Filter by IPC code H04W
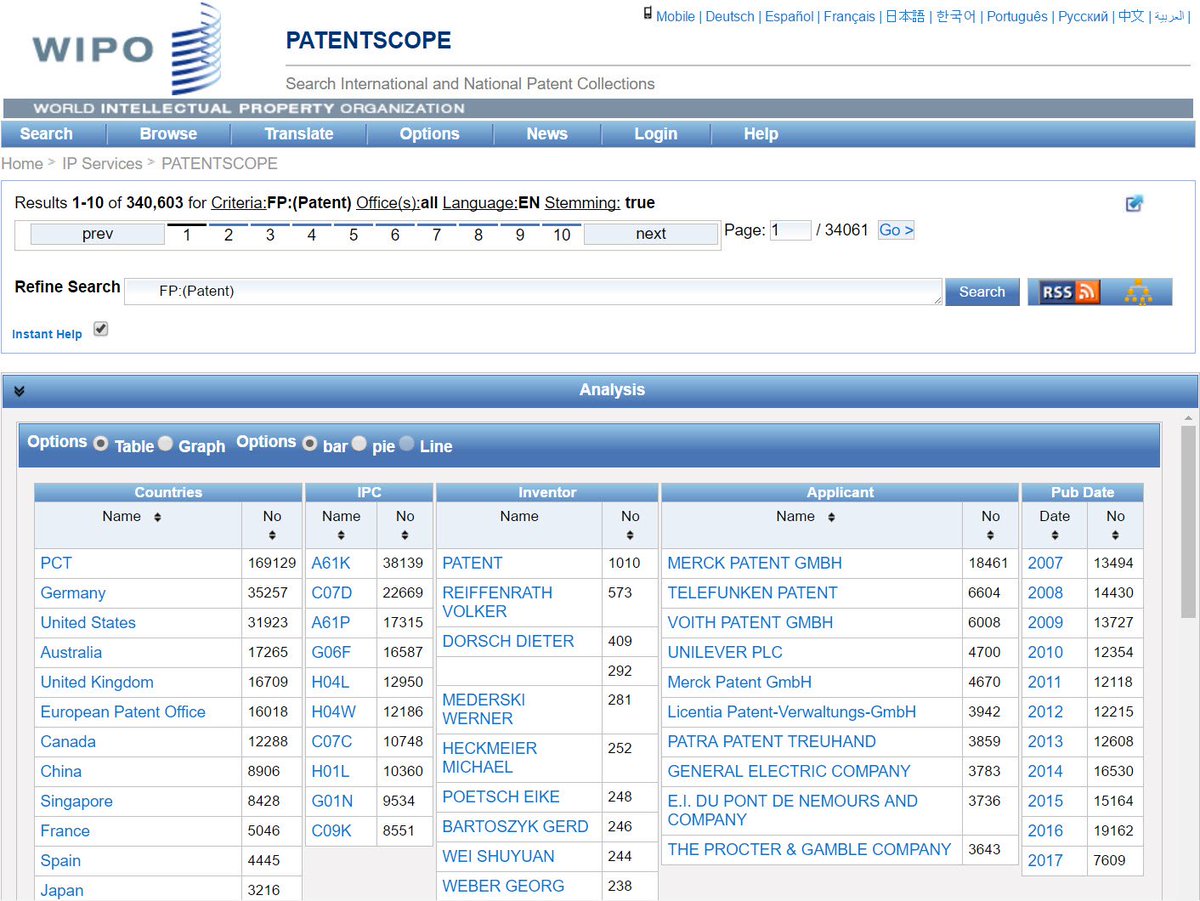 (x=333, y=712)
